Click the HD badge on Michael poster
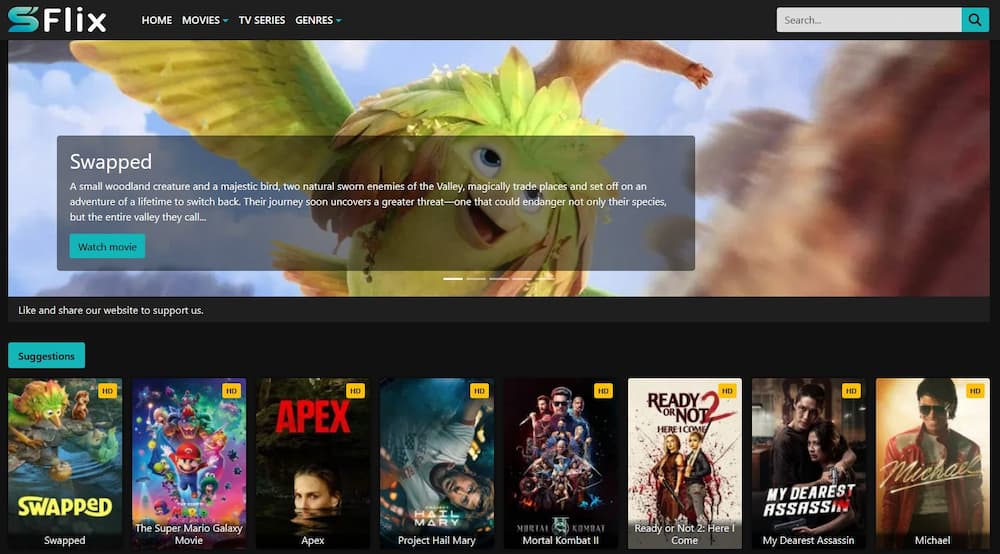1000x554 pixels. coord(975,391)
